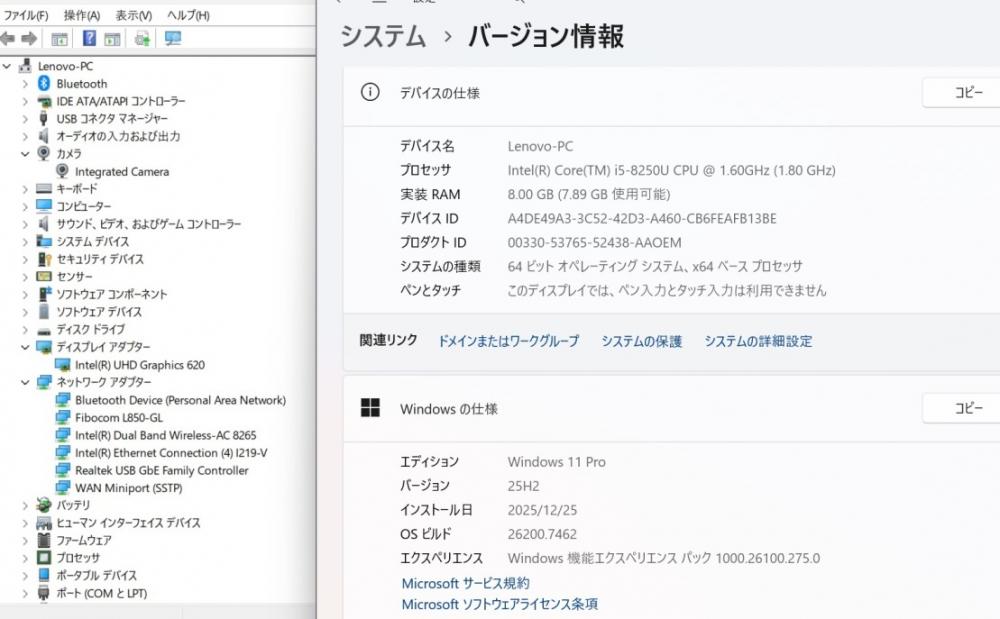Open the ファイル(F) menu
Viewport: 1000px width, 619px height.
tap(26, 16)
